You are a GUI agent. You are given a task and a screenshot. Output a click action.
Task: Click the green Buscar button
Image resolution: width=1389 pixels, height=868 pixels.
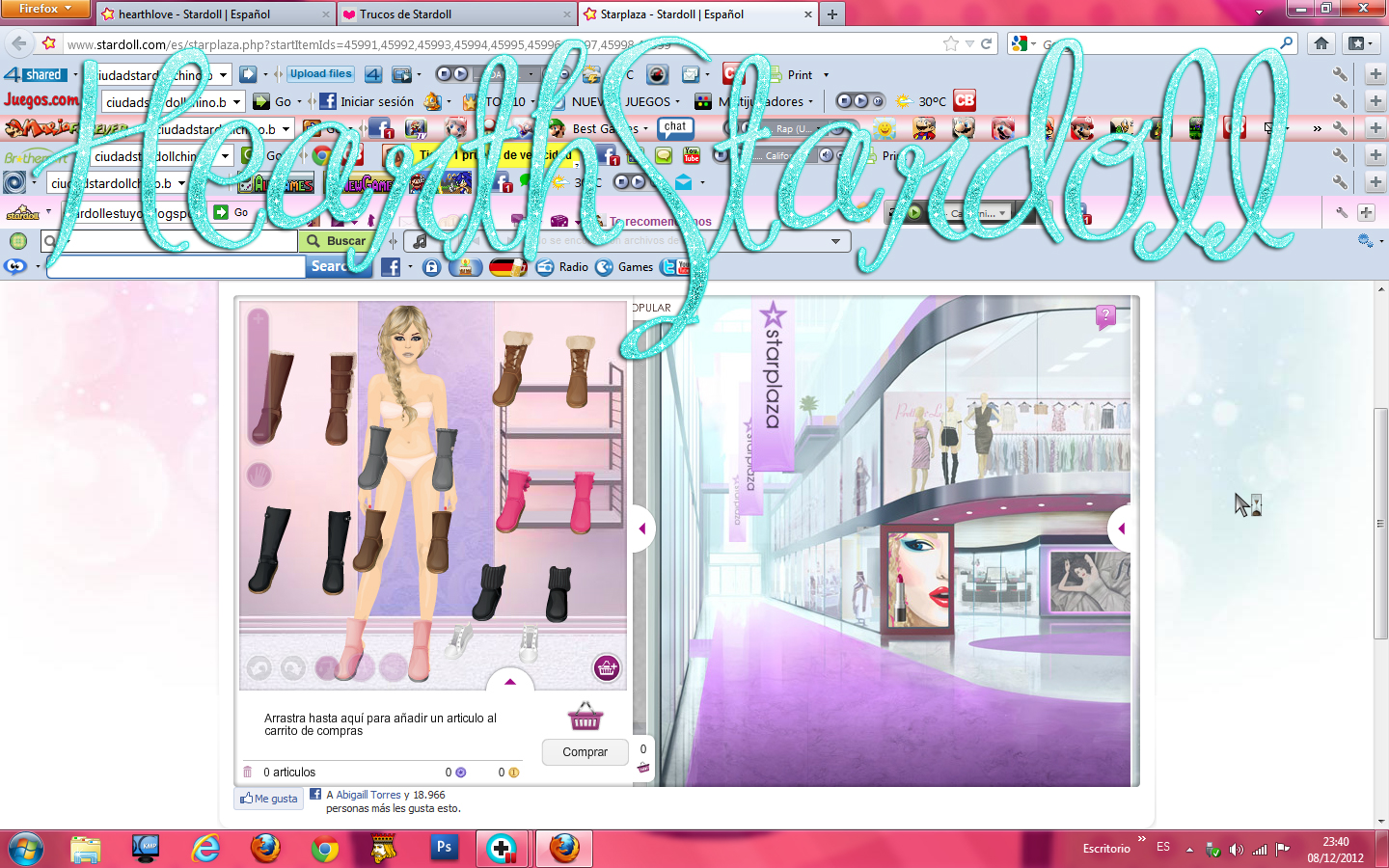coord(337,241)
